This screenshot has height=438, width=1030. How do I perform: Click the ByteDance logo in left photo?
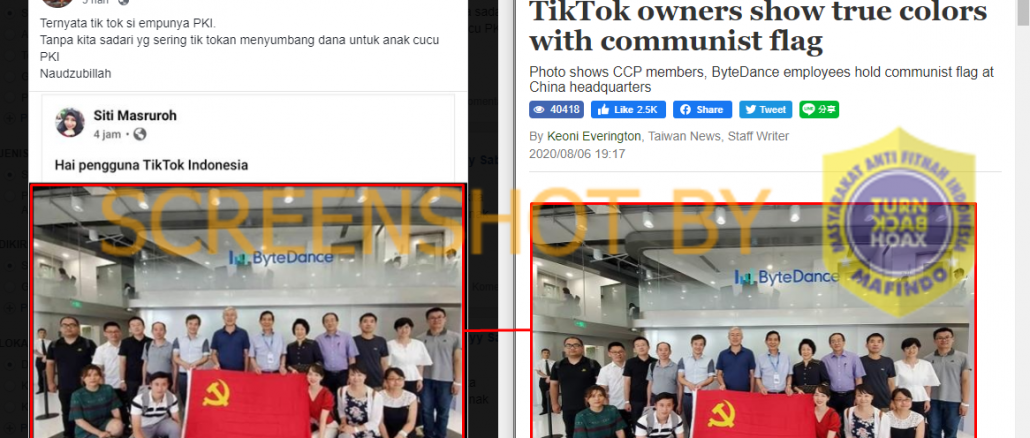pyautogui.click(x=281, y=257)
